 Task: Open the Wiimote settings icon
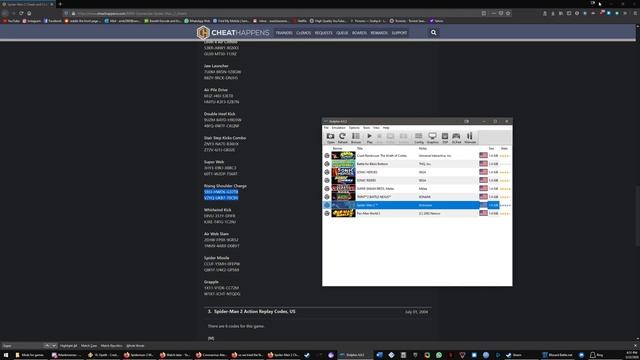[x=470, y=138]
